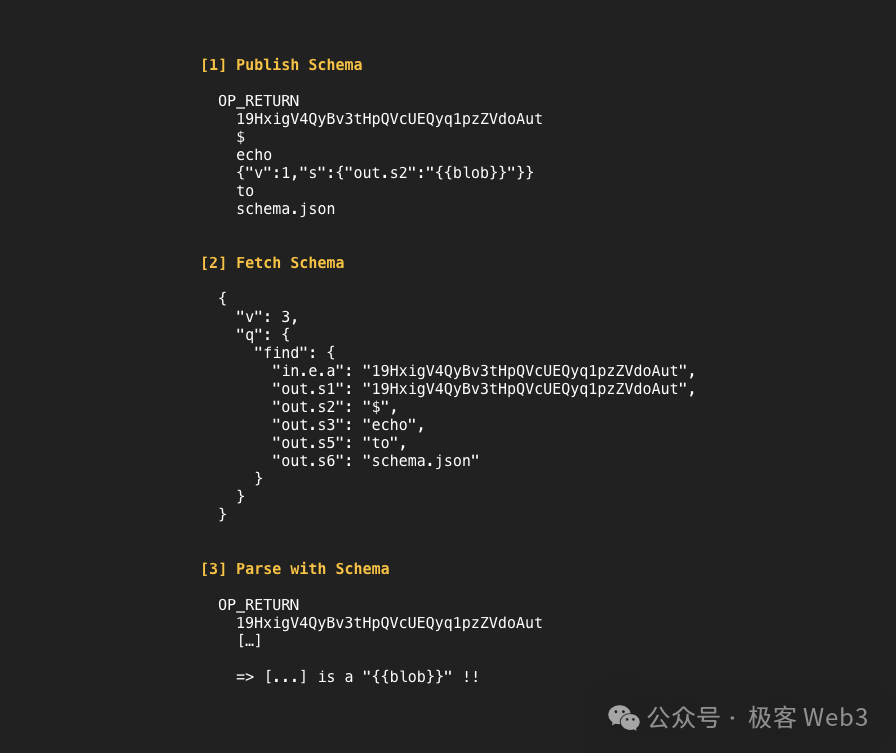
Task: Click the '=> [...] is a "{{blob}}" !!' line
Action: 358,677
